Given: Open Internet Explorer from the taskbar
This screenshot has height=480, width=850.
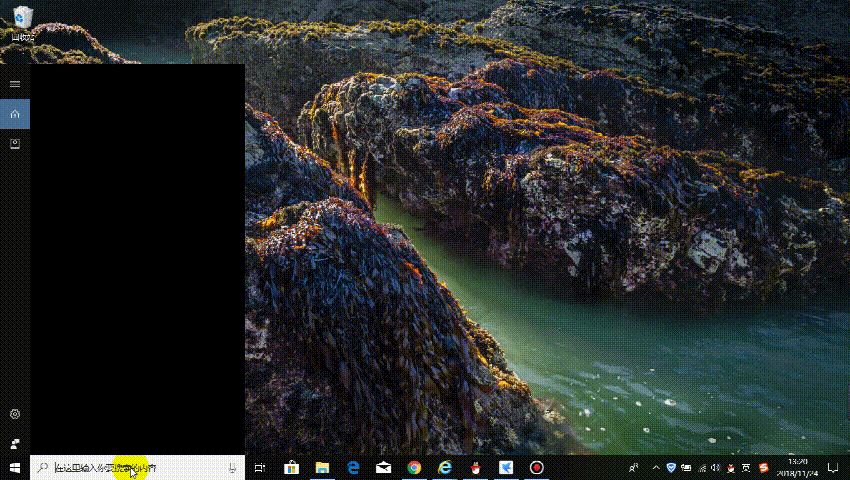Looking at the screenshot, I should coord(445,468).
